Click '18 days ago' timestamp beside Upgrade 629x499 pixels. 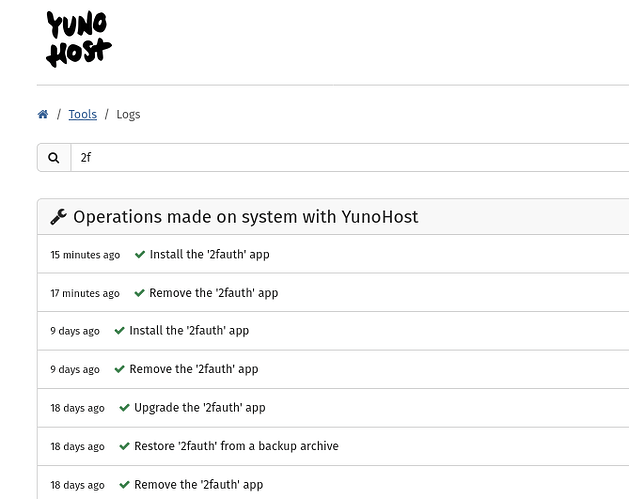pyautogui.click(x=77, y=408)
